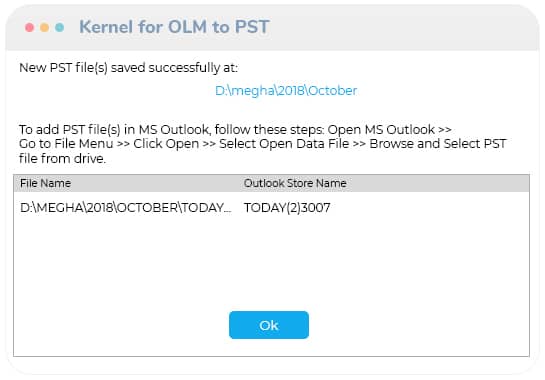Click the 'New PST file(s) saved successfully' message

[129, 67]
